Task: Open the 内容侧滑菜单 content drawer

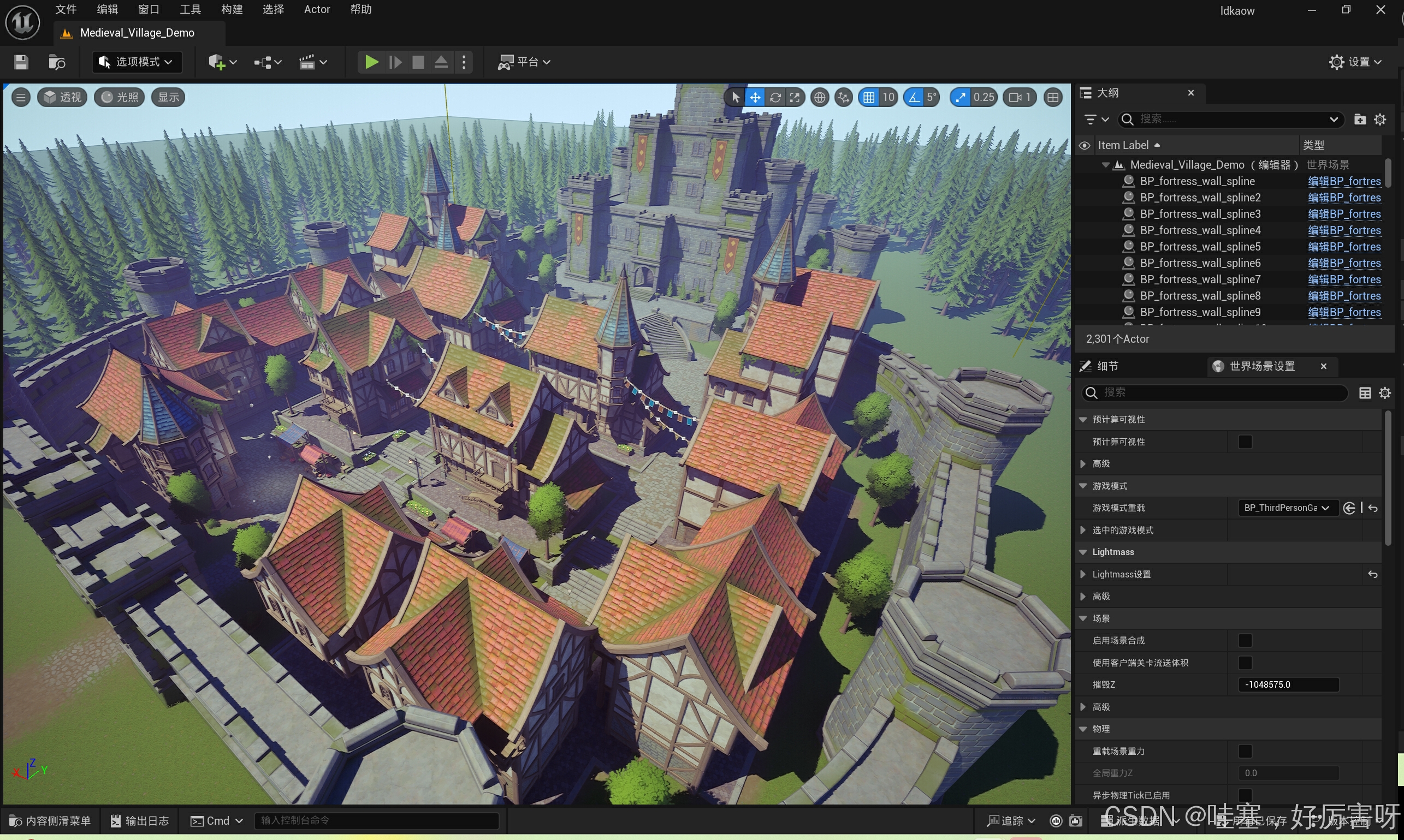Action: tap(50, 820)
